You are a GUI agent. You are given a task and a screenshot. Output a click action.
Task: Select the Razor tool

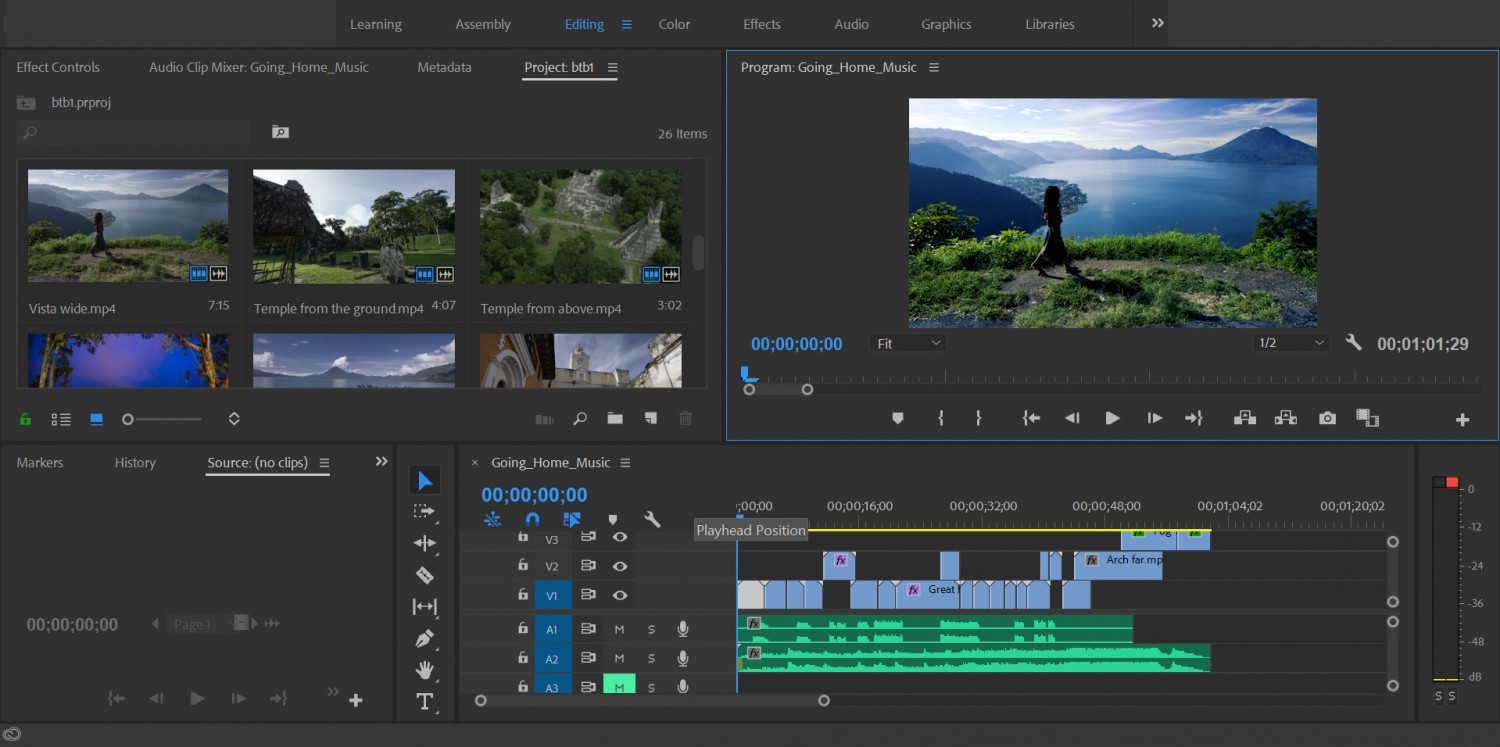pos(425,575)
